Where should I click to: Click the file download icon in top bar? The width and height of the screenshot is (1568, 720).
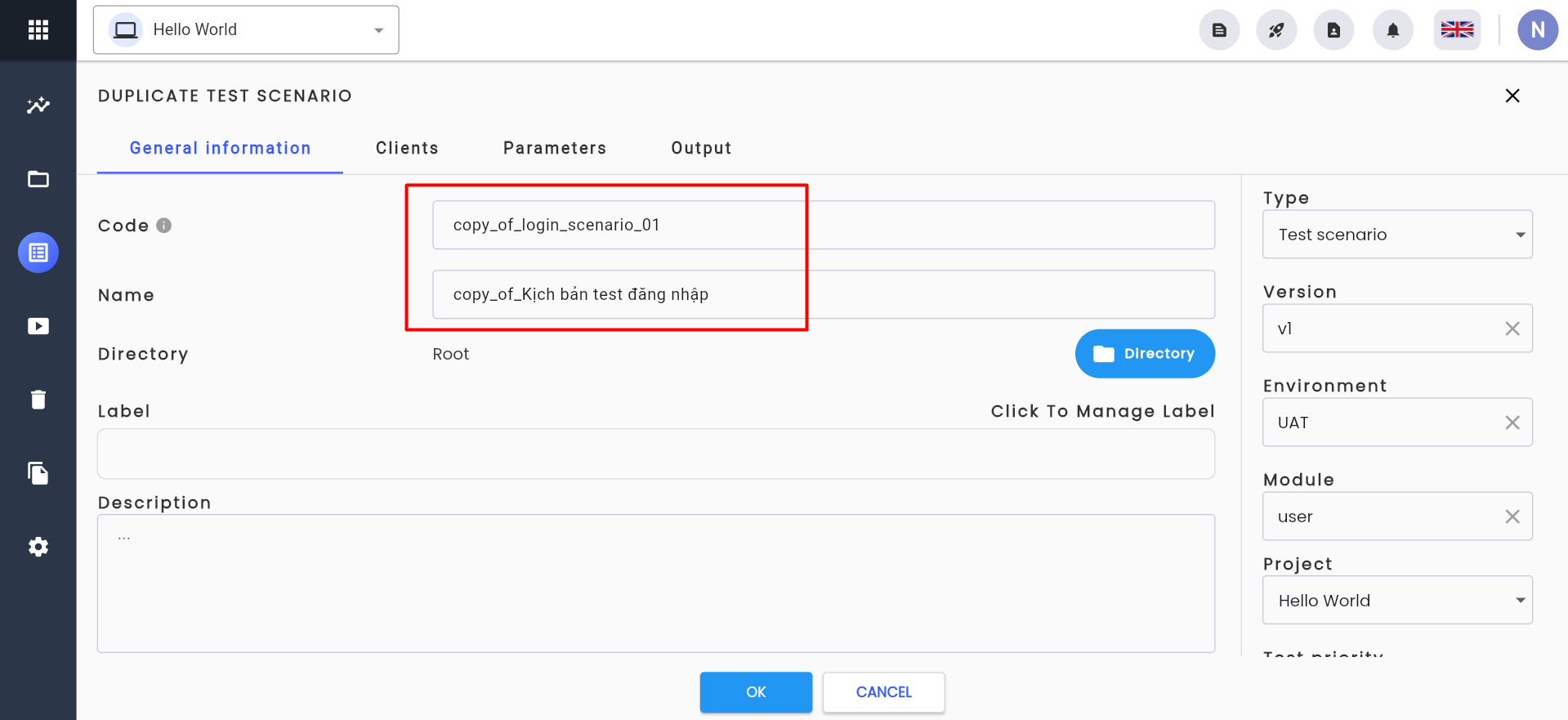(x=1333, y=30)
